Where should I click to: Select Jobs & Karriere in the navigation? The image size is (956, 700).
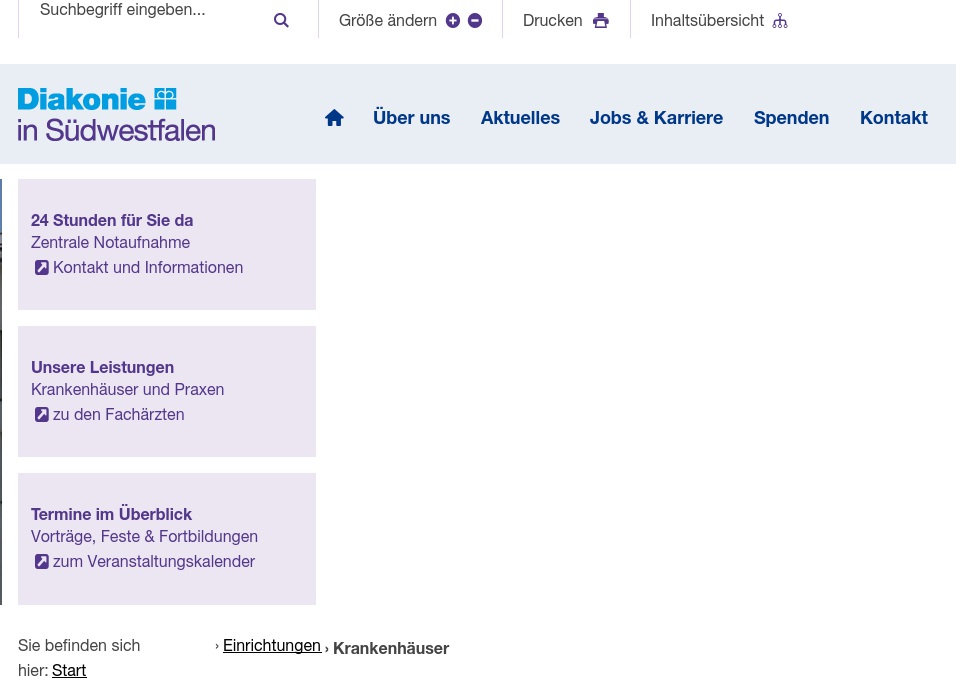coord(656,117)
